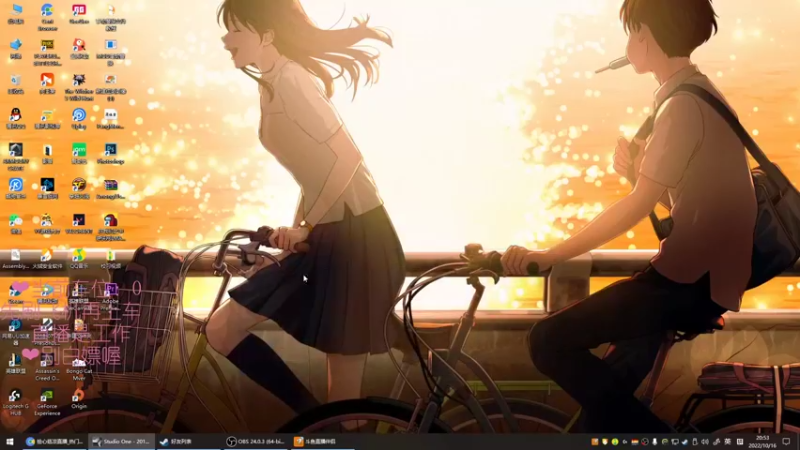The height and width of the screenshot is (450, 800).
Task: Switch to OBS 24.0.3 in taskbar
Action: (255, 441)
